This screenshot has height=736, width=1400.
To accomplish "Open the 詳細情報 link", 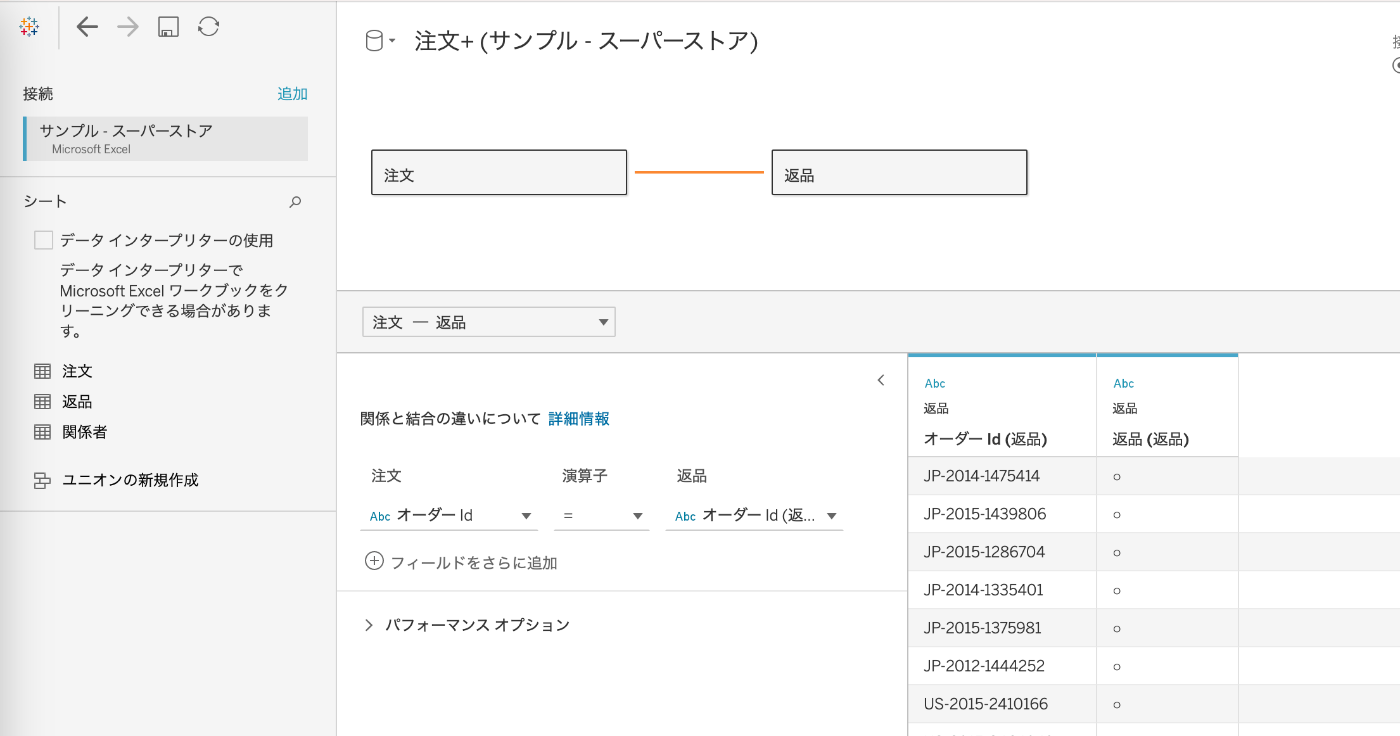I will [579, 419].
